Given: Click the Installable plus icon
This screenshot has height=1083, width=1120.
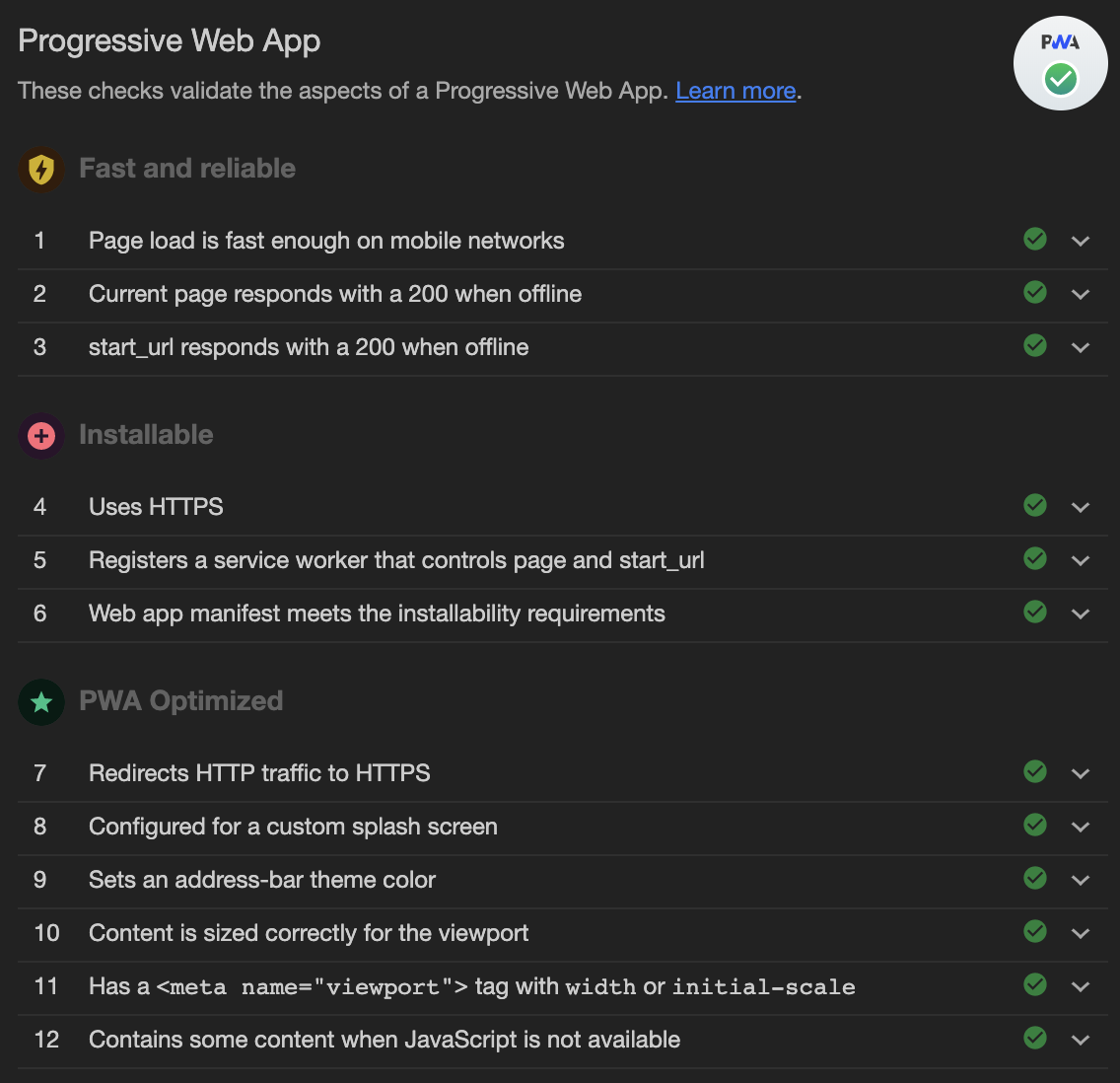Looking at the screenshot, I should (x=40, y=435).
